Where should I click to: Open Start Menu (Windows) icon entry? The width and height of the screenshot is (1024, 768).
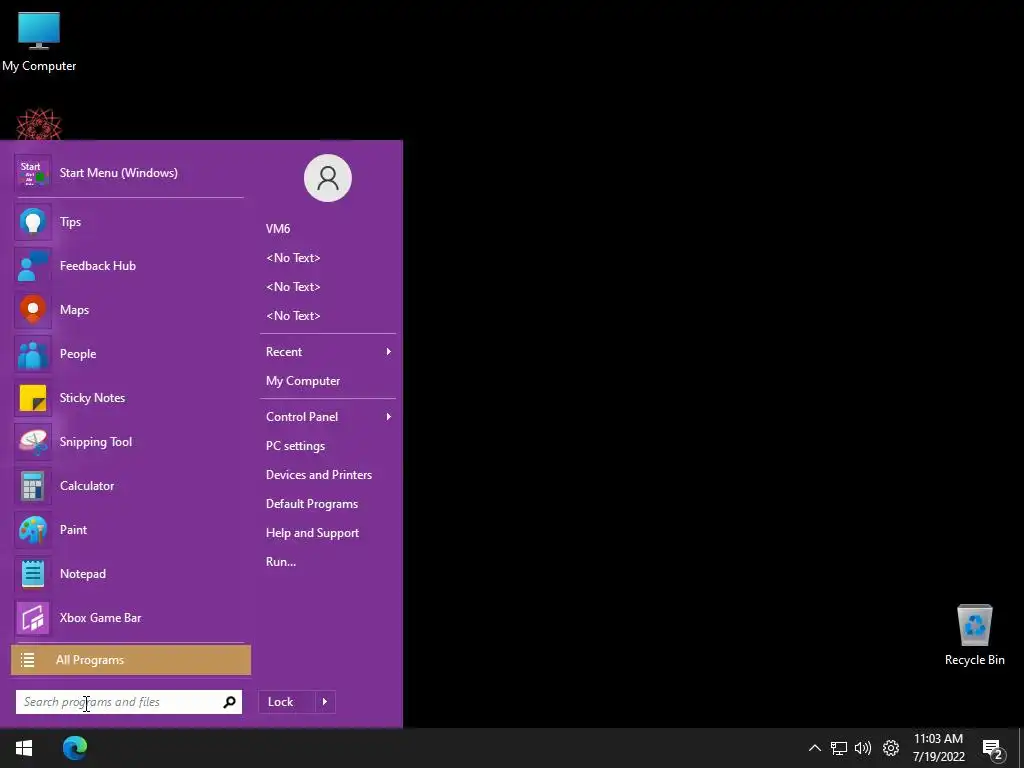pos(33,173)
